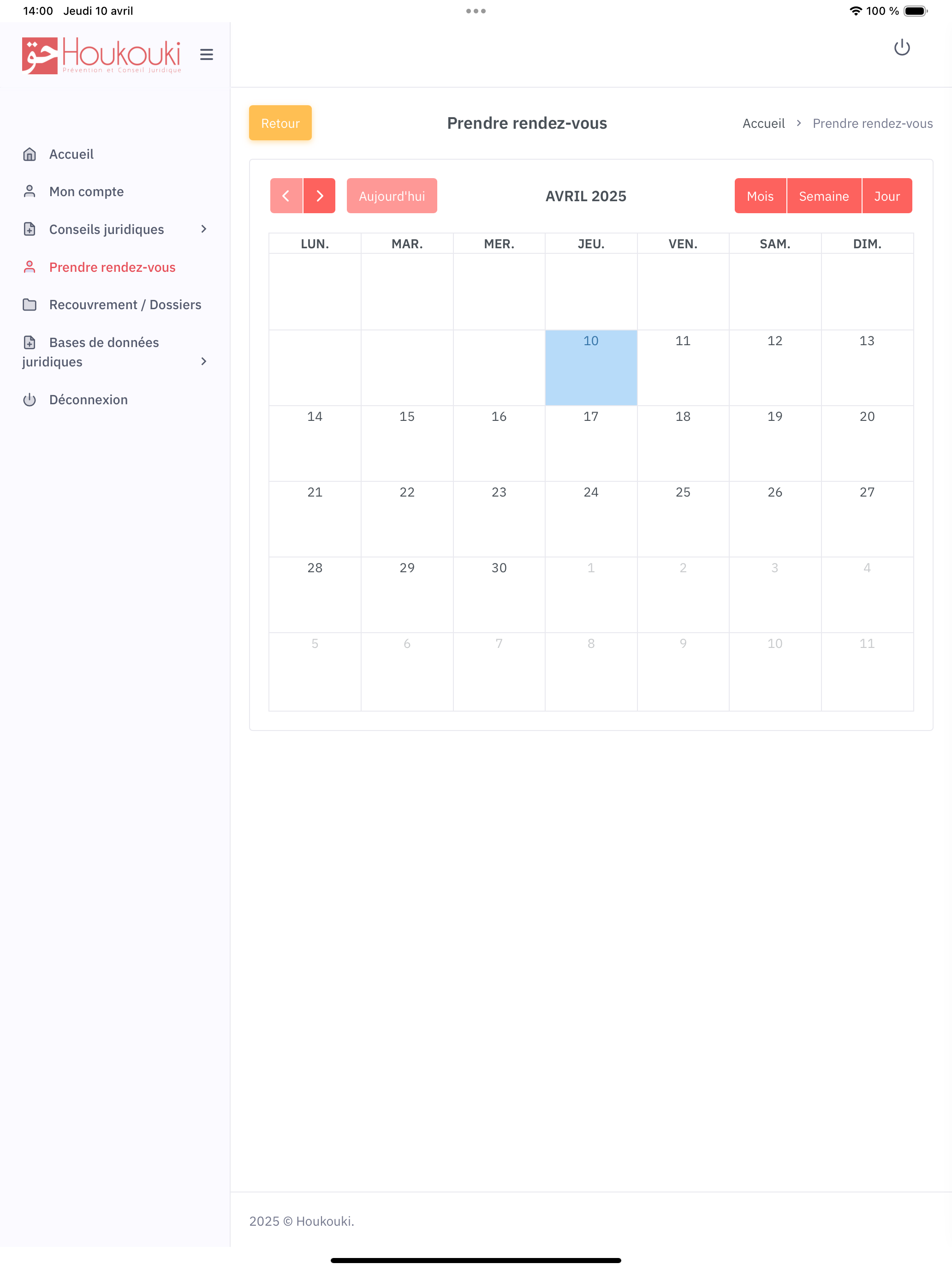
Task: Select April 17 on the calendar
Action: coord(591,443)
